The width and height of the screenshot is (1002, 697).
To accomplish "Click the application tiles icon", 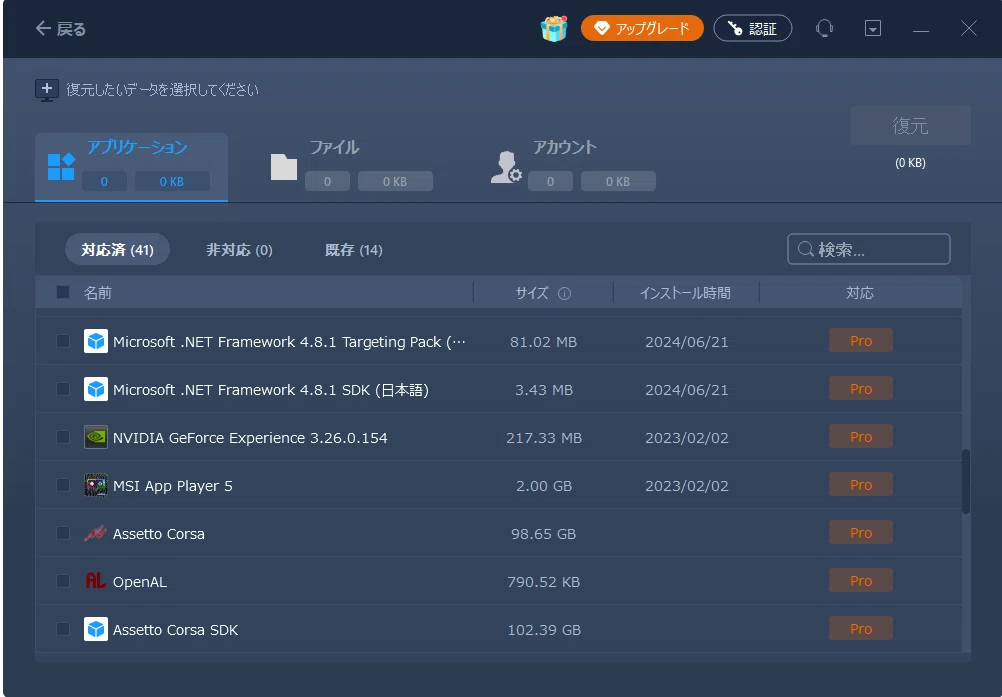I will point(61,167).
